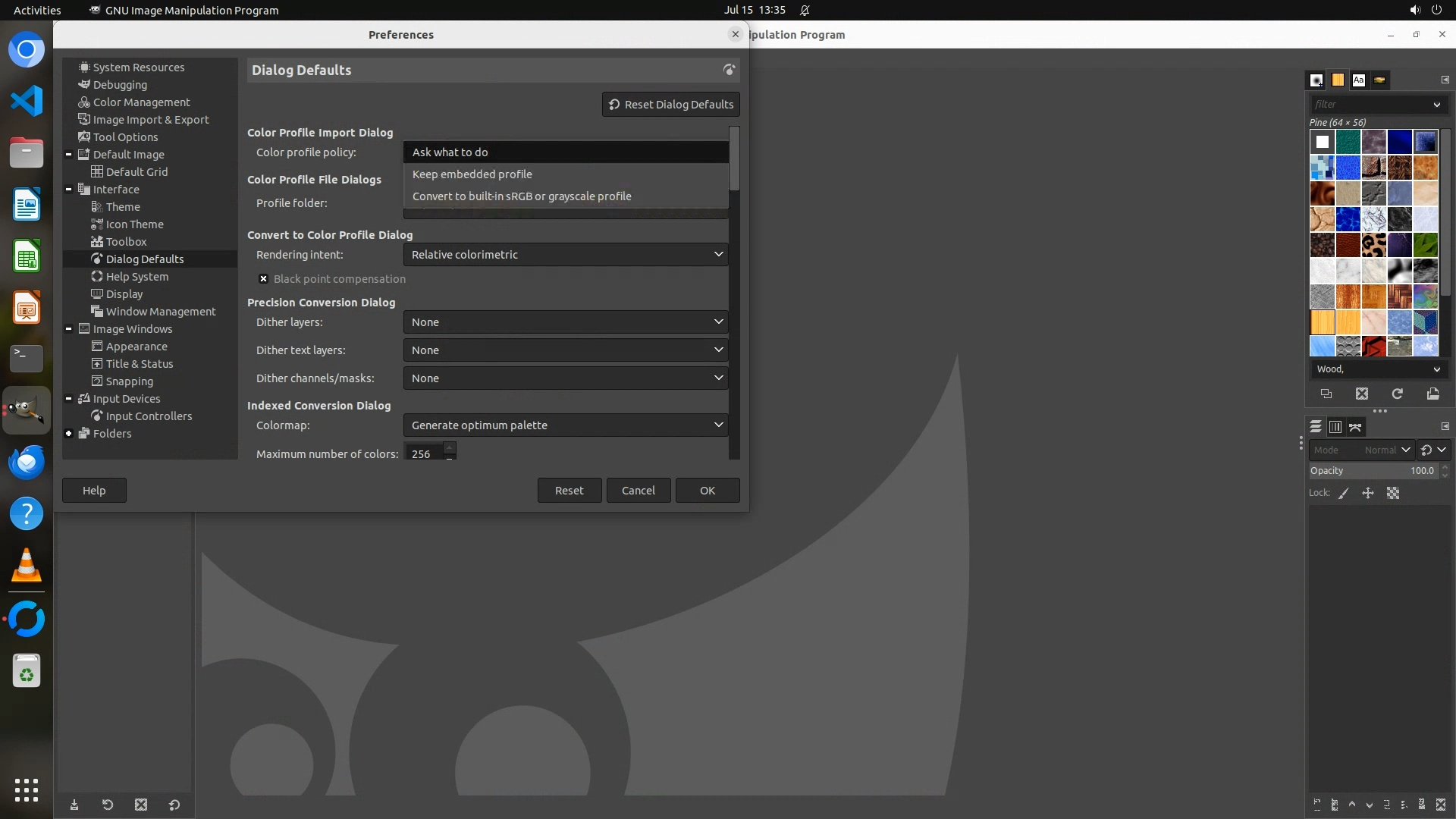The image size is (1456, 819).
Task: Select the leopard spots pattern swatch
Action: (x=1373, y=245)
